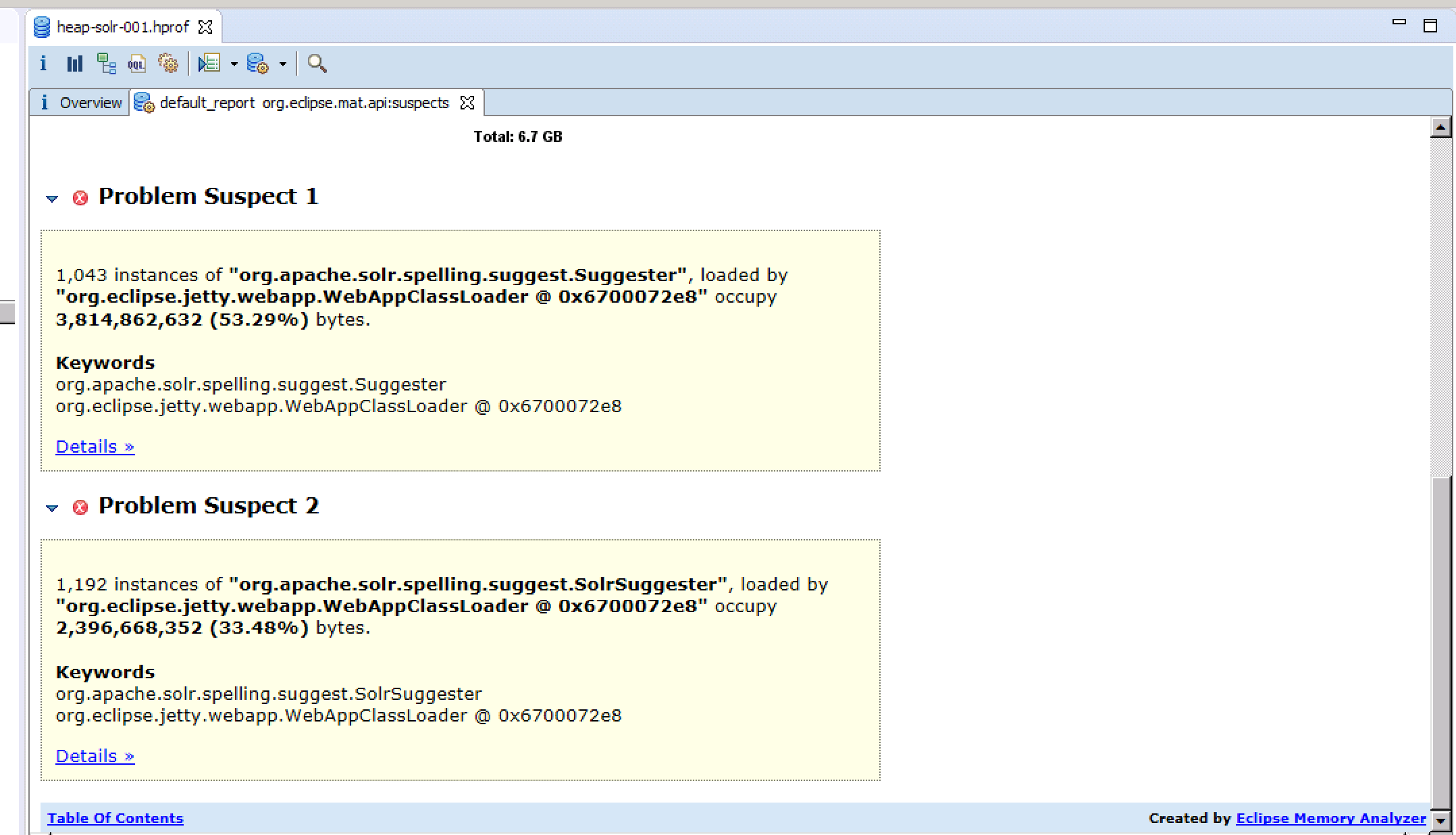Click the vertical scrollbar up arrow
The image size is (1456, 835).
point(1440,127)
